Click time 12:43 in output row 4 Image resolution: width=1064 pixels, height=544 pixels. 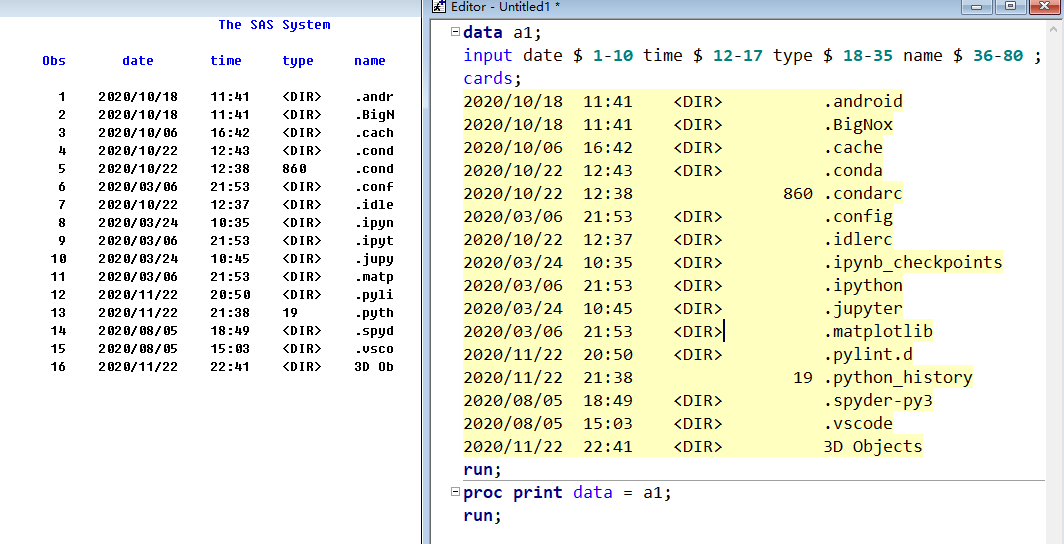230,151
